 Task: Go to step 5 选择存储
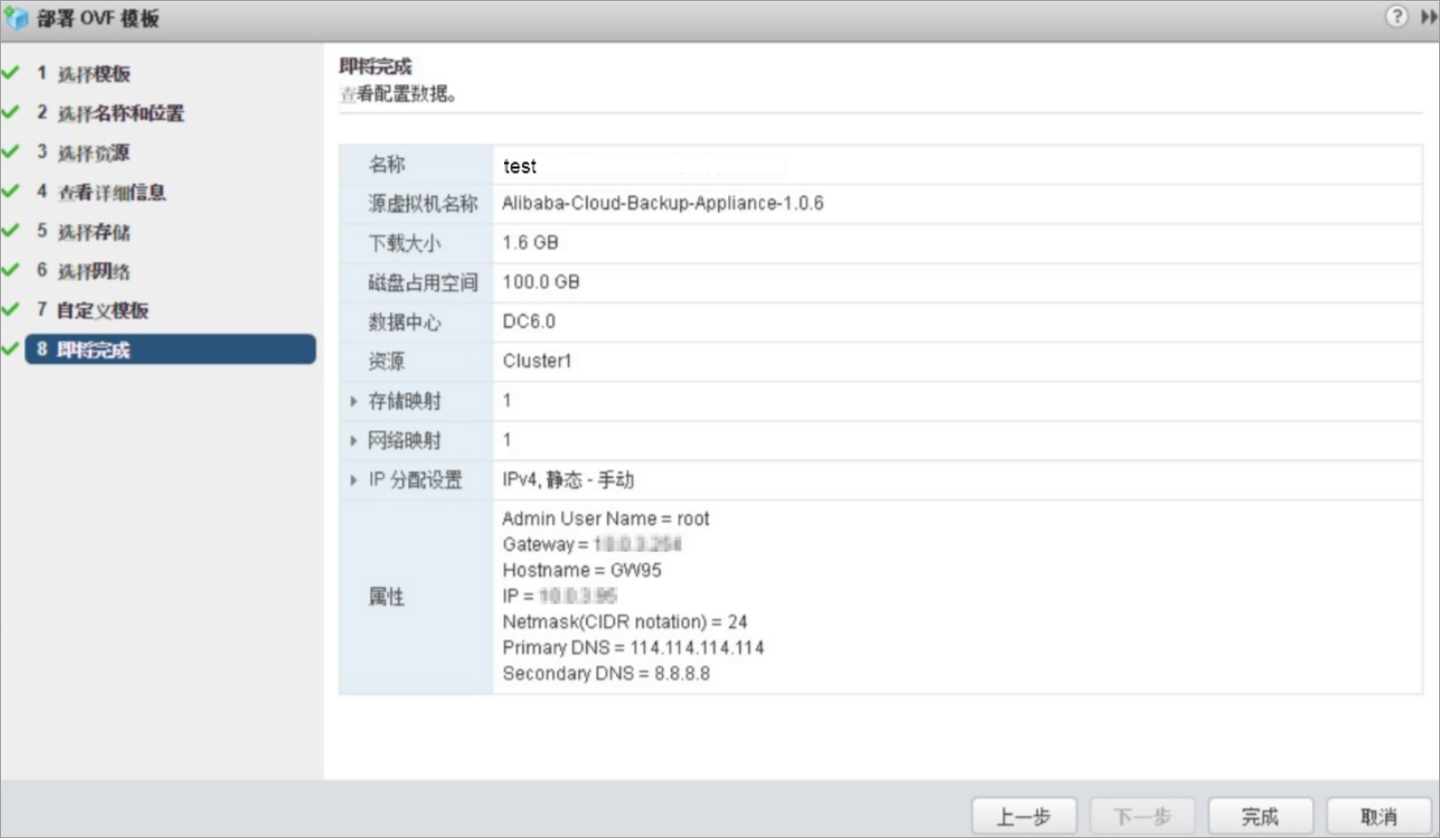83,232
